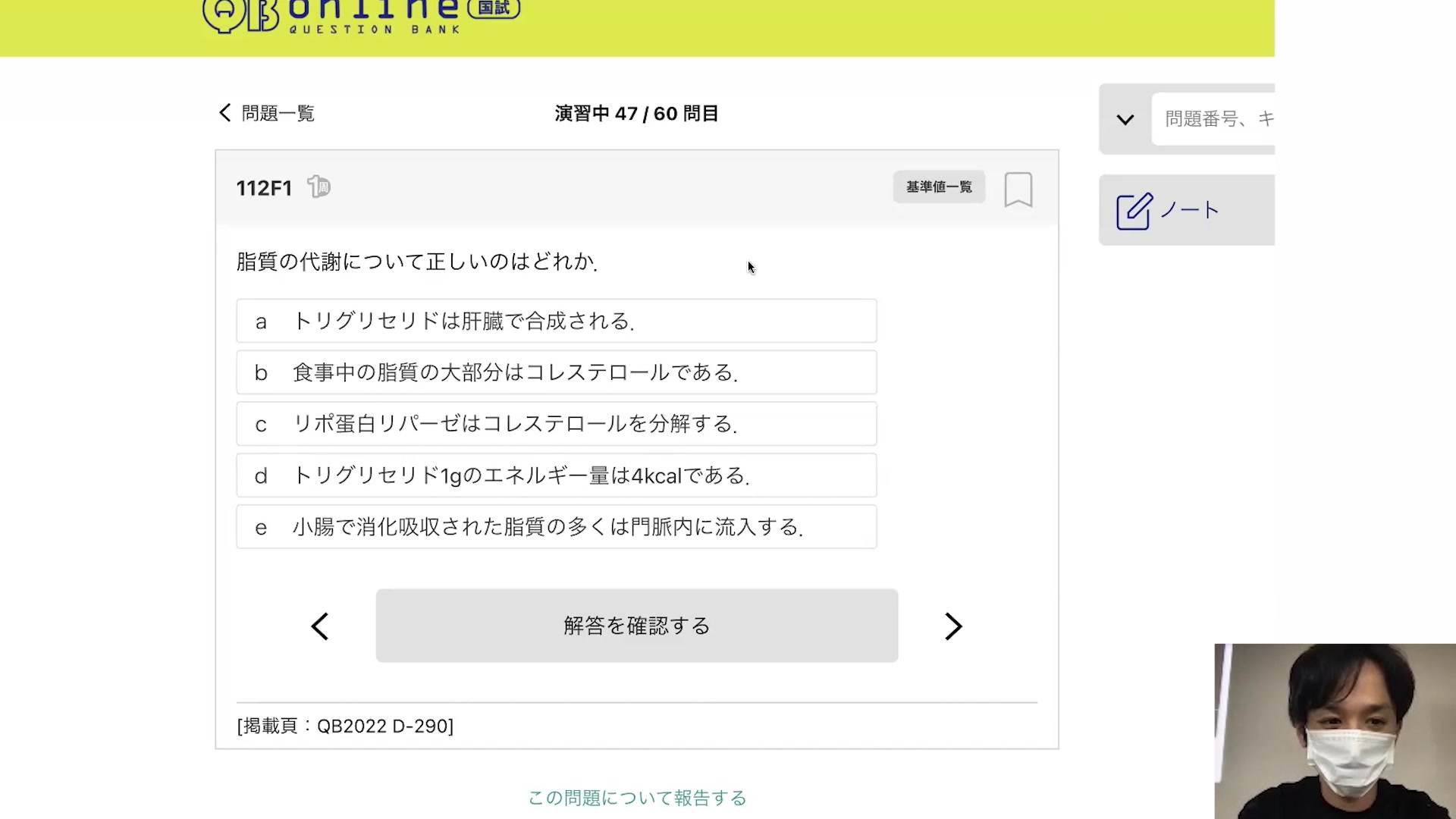
Task: Click the back chevron beside 問題一覧
Action: [x=225, y=113]
